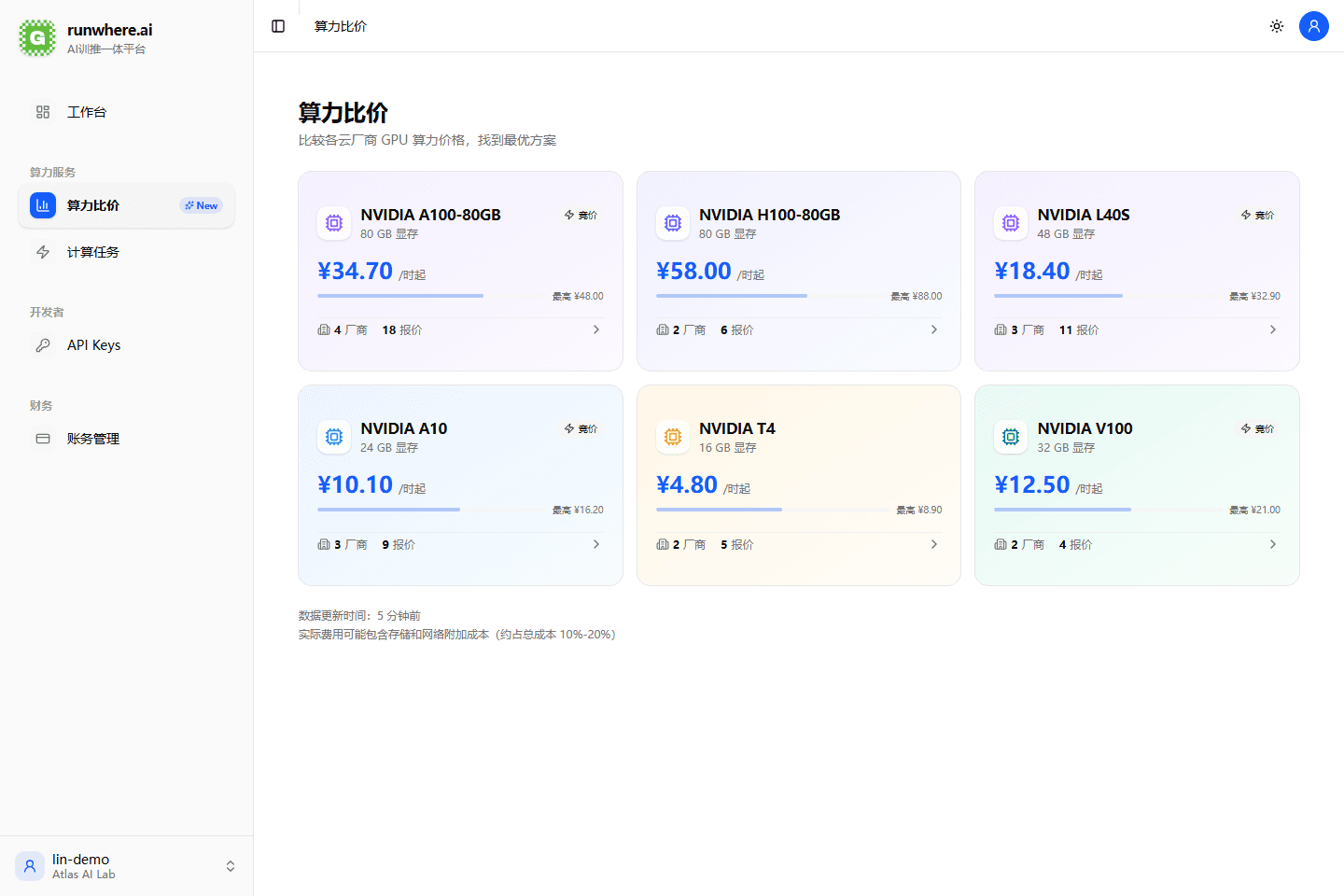Click the 算力比价 breadcrumb in header
Image resolution: width=1344 pixels, height=896 pixels.
tap(341, 26)
